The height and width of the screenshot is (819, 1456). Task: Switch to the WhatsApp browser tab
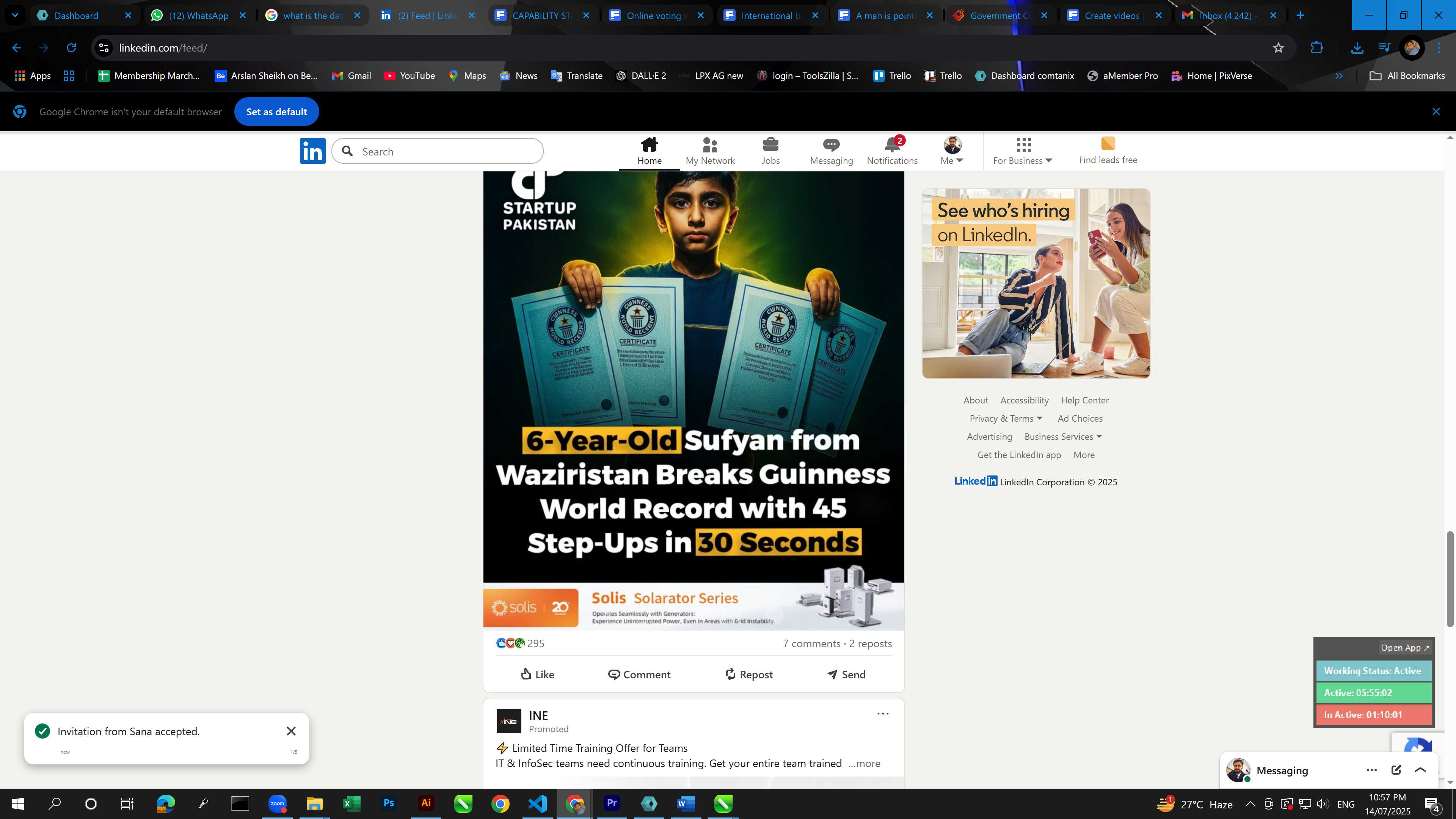[198, 15]
